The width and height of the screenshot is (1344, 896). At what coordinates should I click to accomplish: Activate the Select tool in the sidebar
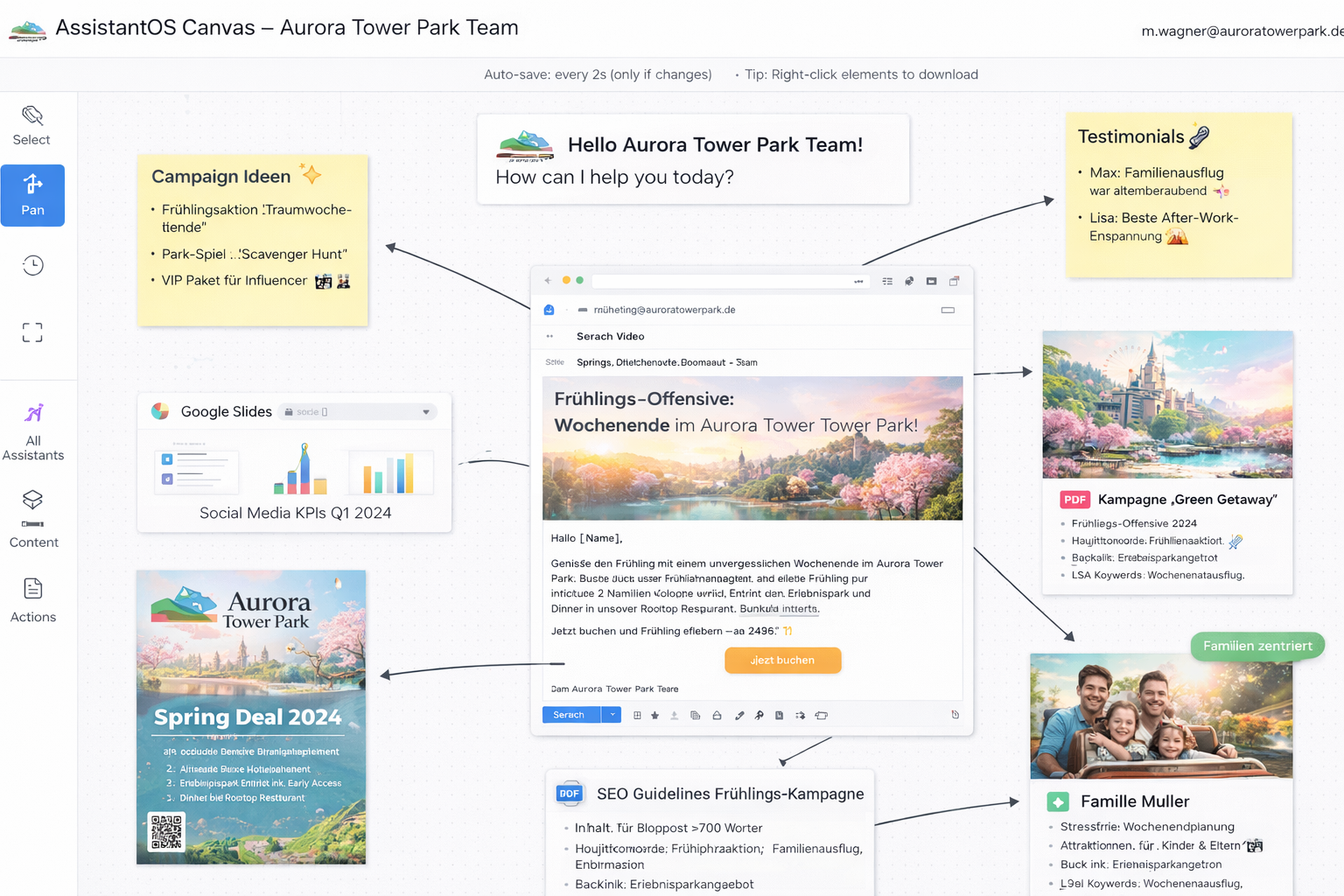click(32, 126)
